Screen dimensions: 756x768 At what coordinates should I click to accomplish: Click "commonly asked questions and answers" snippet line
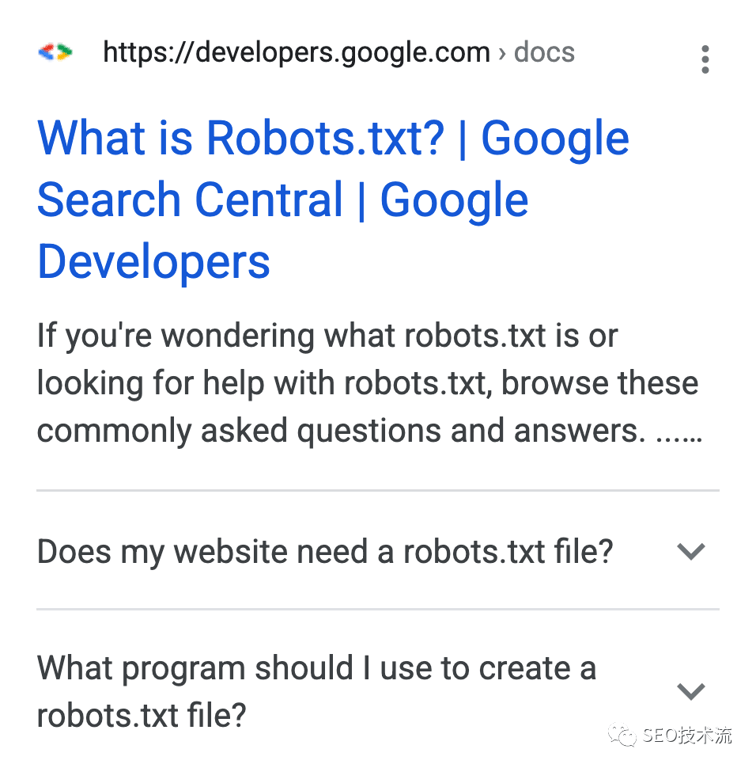click(x=341, y=432)
